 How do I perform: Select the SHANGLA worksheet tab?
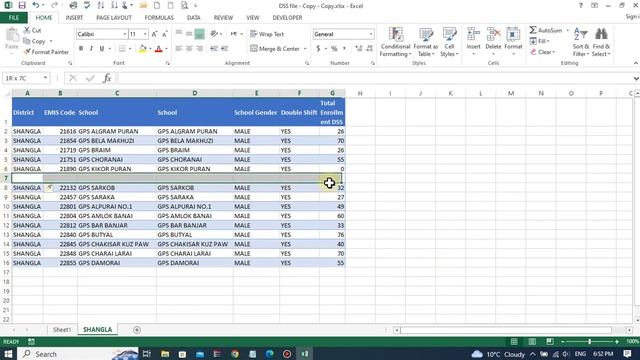(98, 330)
